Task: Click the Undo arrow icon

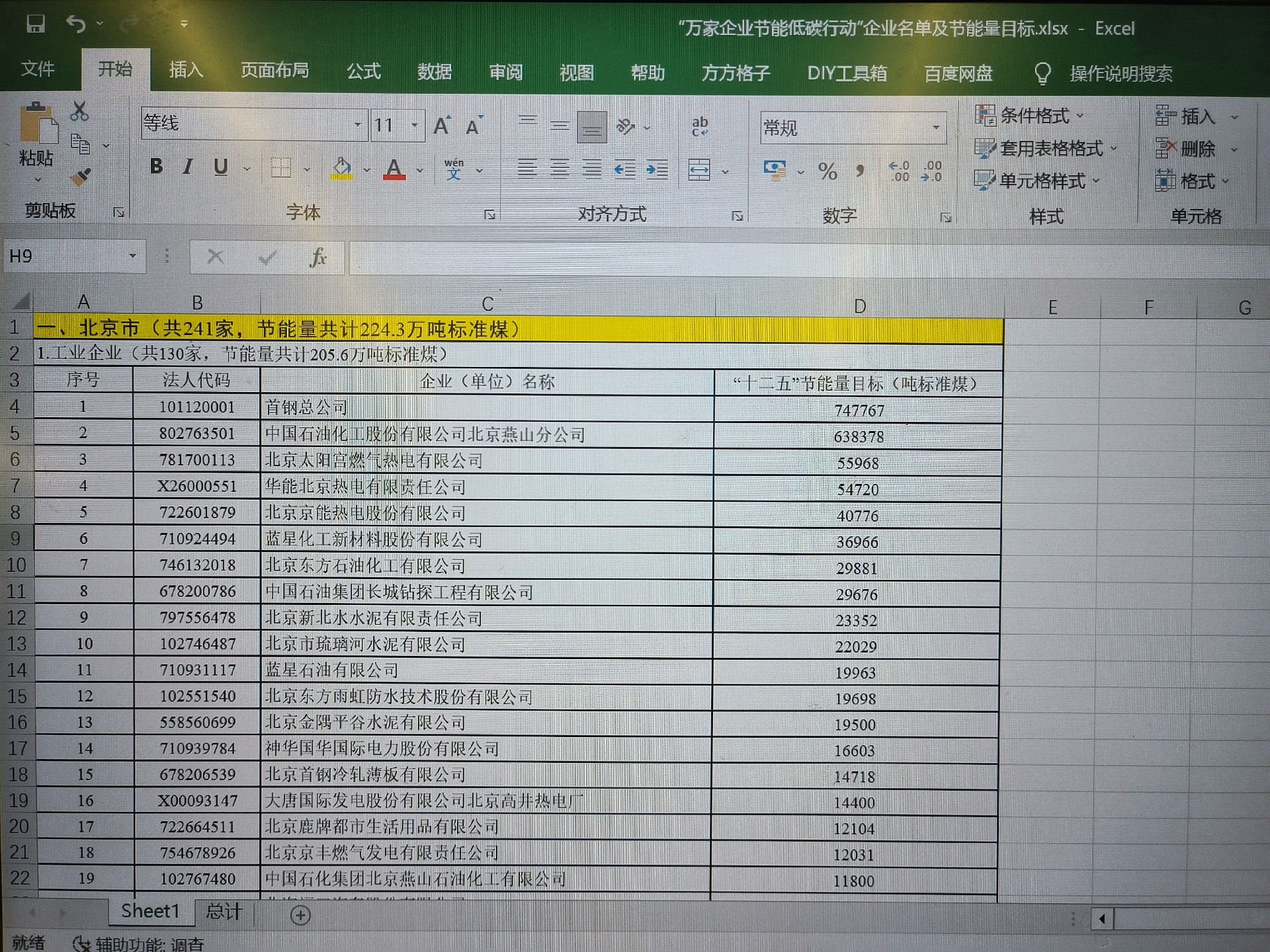Action: (x=75, y=24)
